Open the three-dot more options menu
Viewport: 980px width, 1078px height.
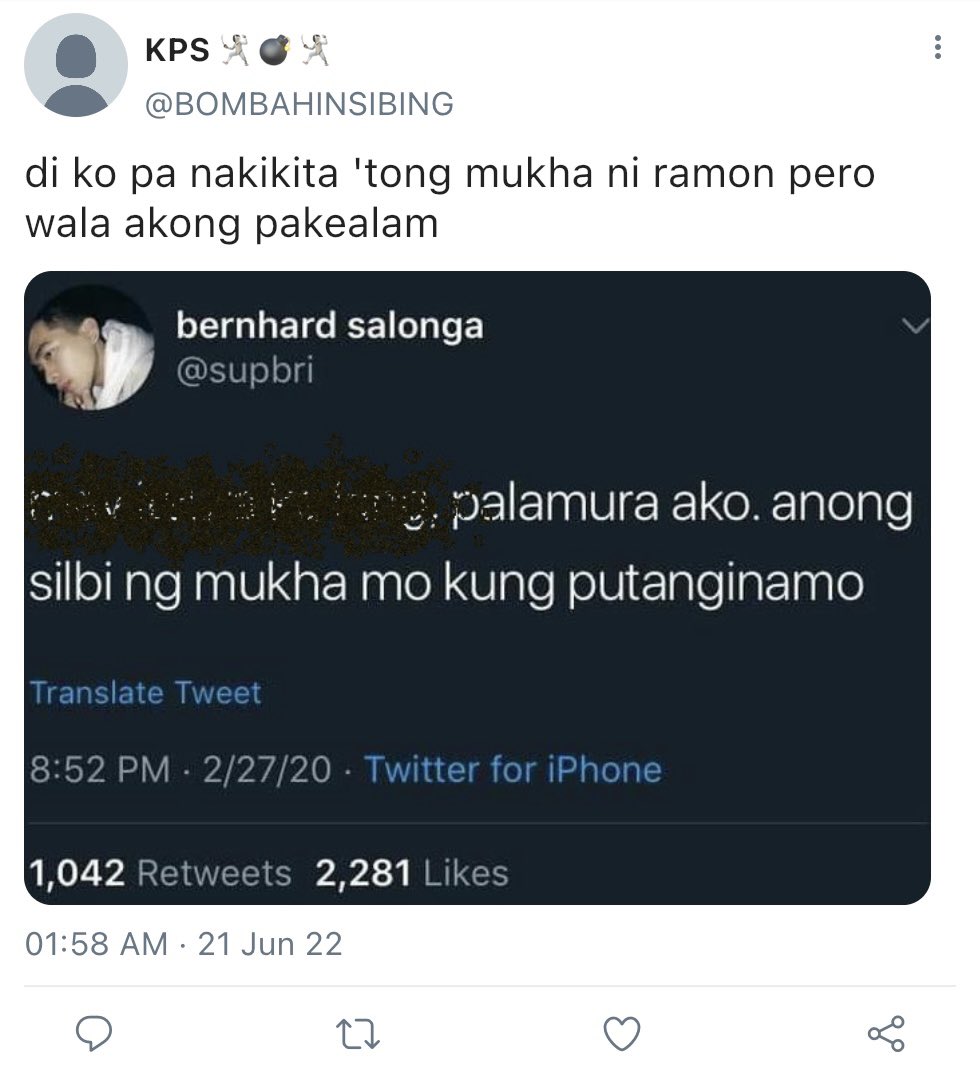[937, 47]
